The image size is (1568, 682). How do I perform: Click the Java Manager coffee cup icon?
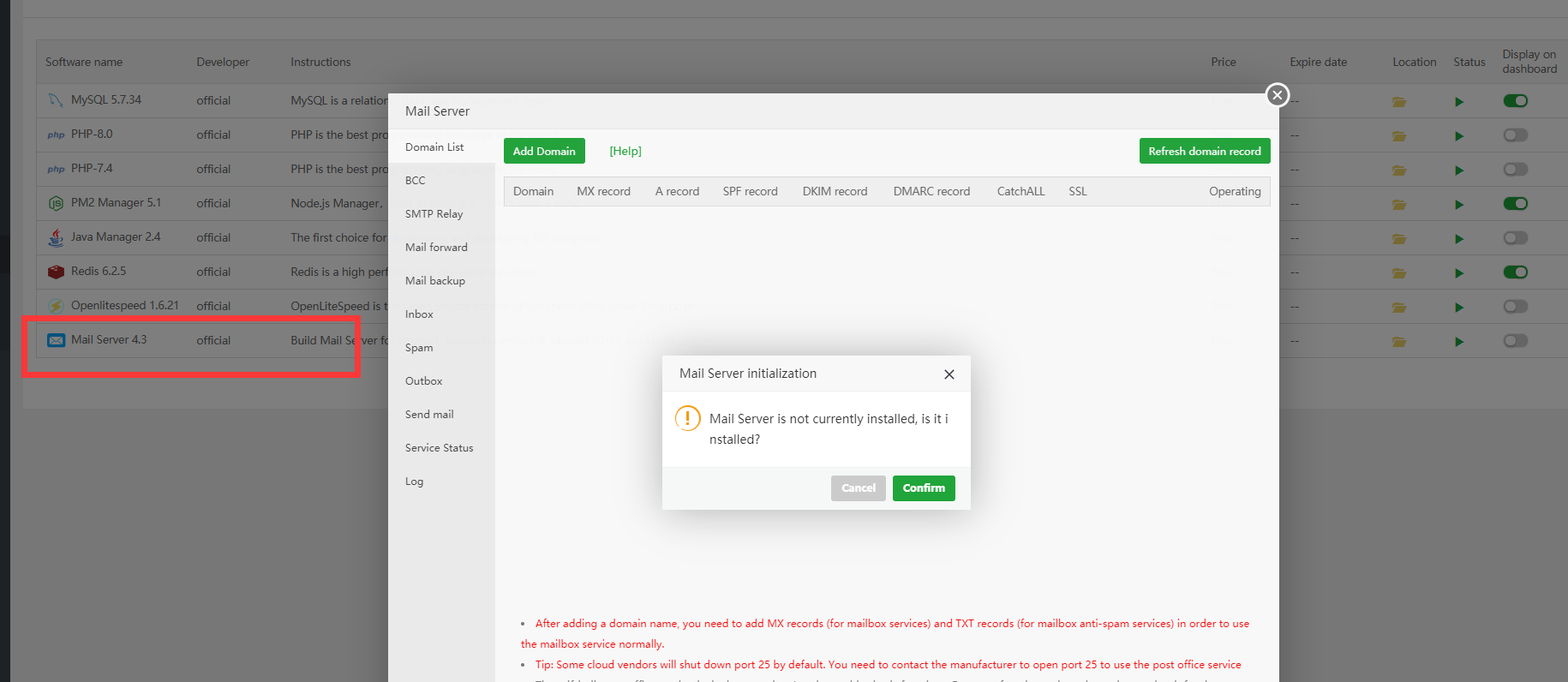(56, 237)
